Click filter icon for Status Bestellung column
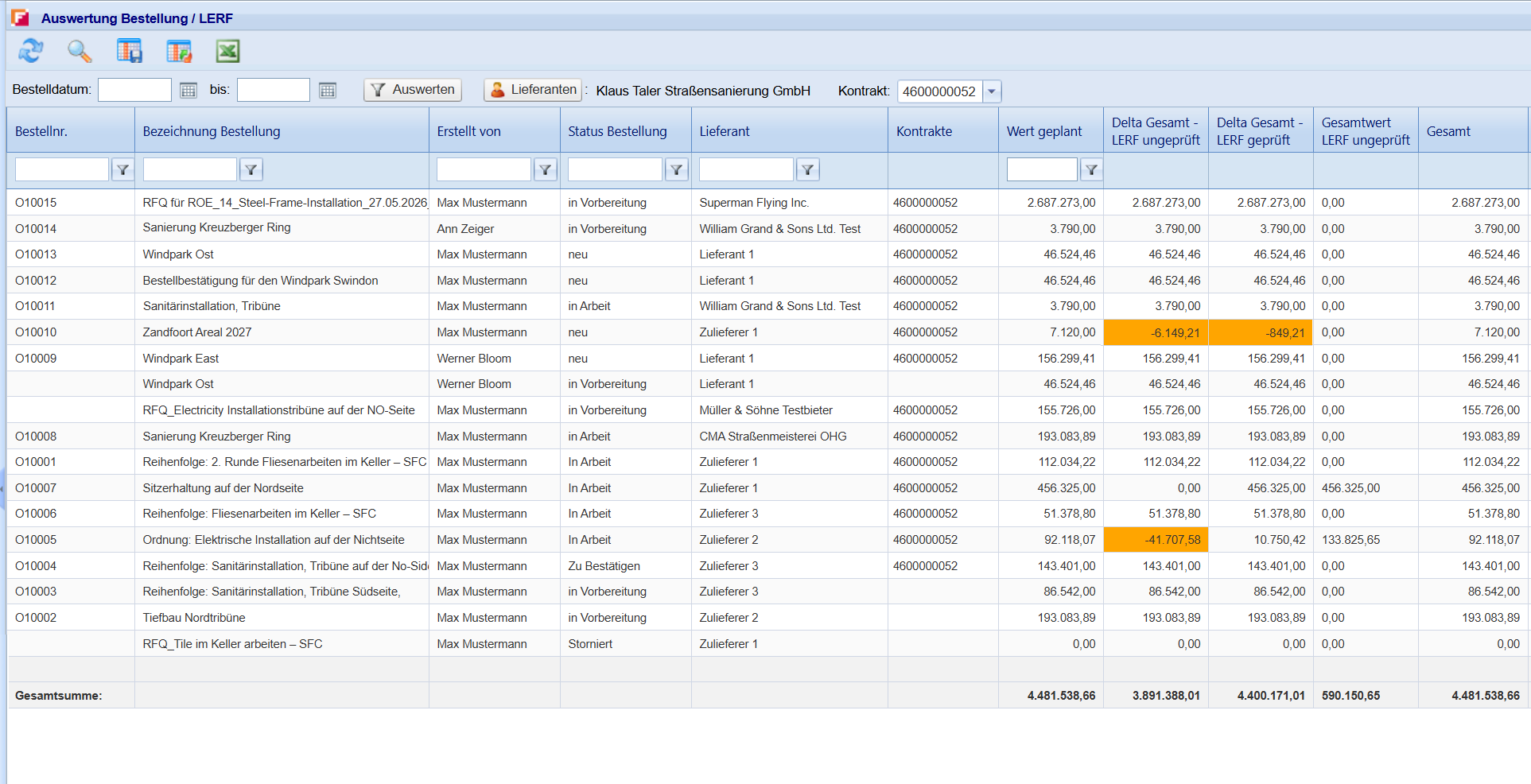The image size is (1531, 784). tap(676, 169)
